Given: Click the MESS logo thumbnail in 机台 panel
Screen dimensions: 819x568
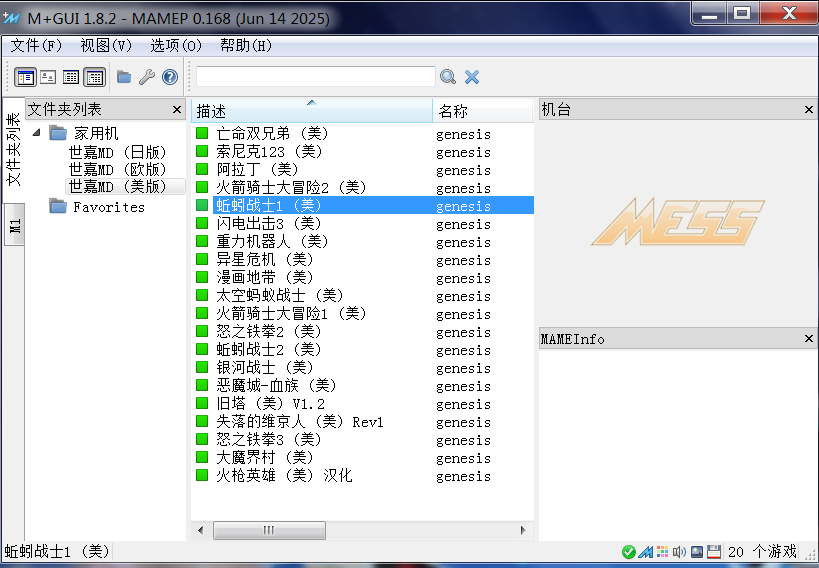Looking at the screenshot, I should [677, 222].
